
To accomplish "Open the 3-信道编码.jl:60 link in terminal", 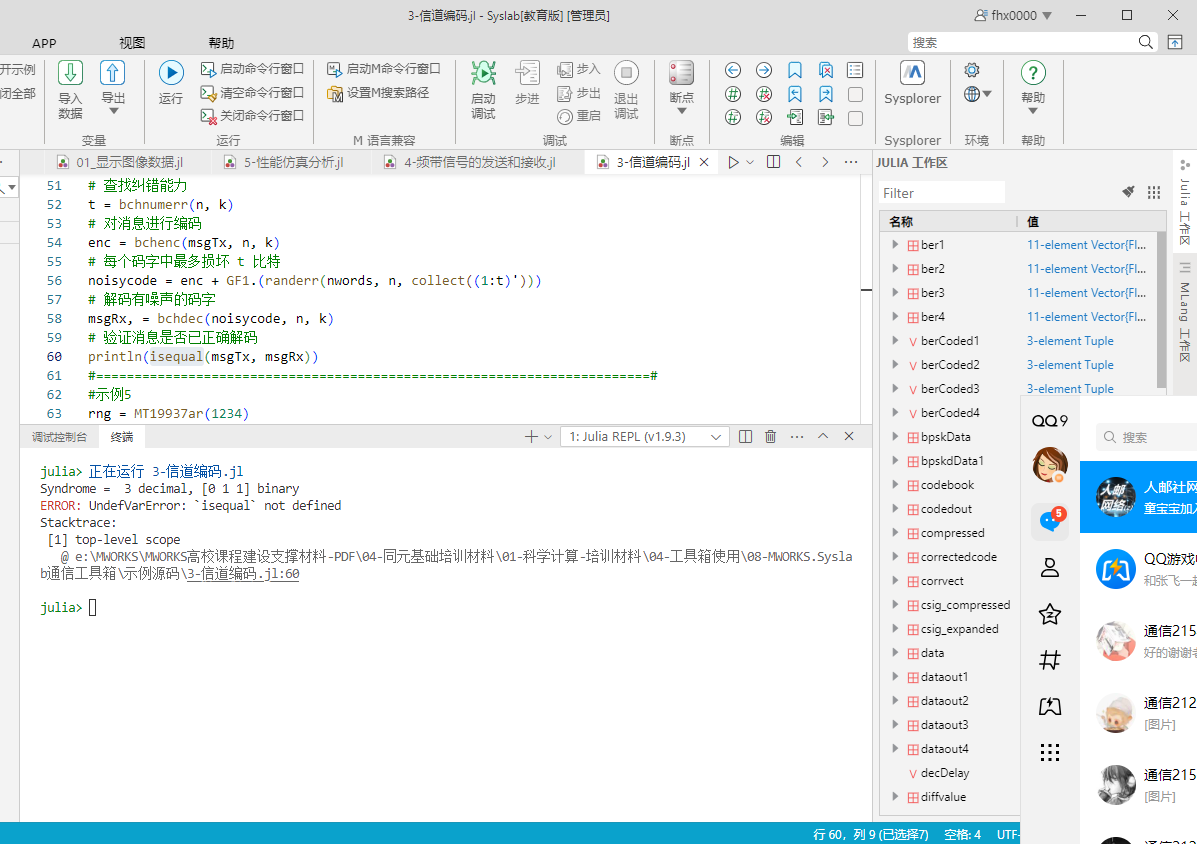I will tap(244, 574).
